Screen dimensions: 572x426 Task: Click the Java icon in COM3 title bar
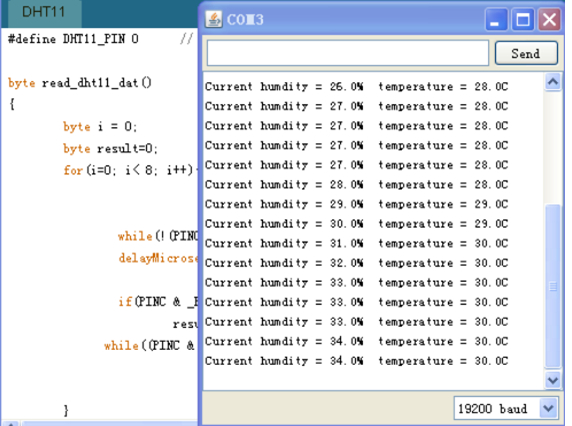pos(213,19)
